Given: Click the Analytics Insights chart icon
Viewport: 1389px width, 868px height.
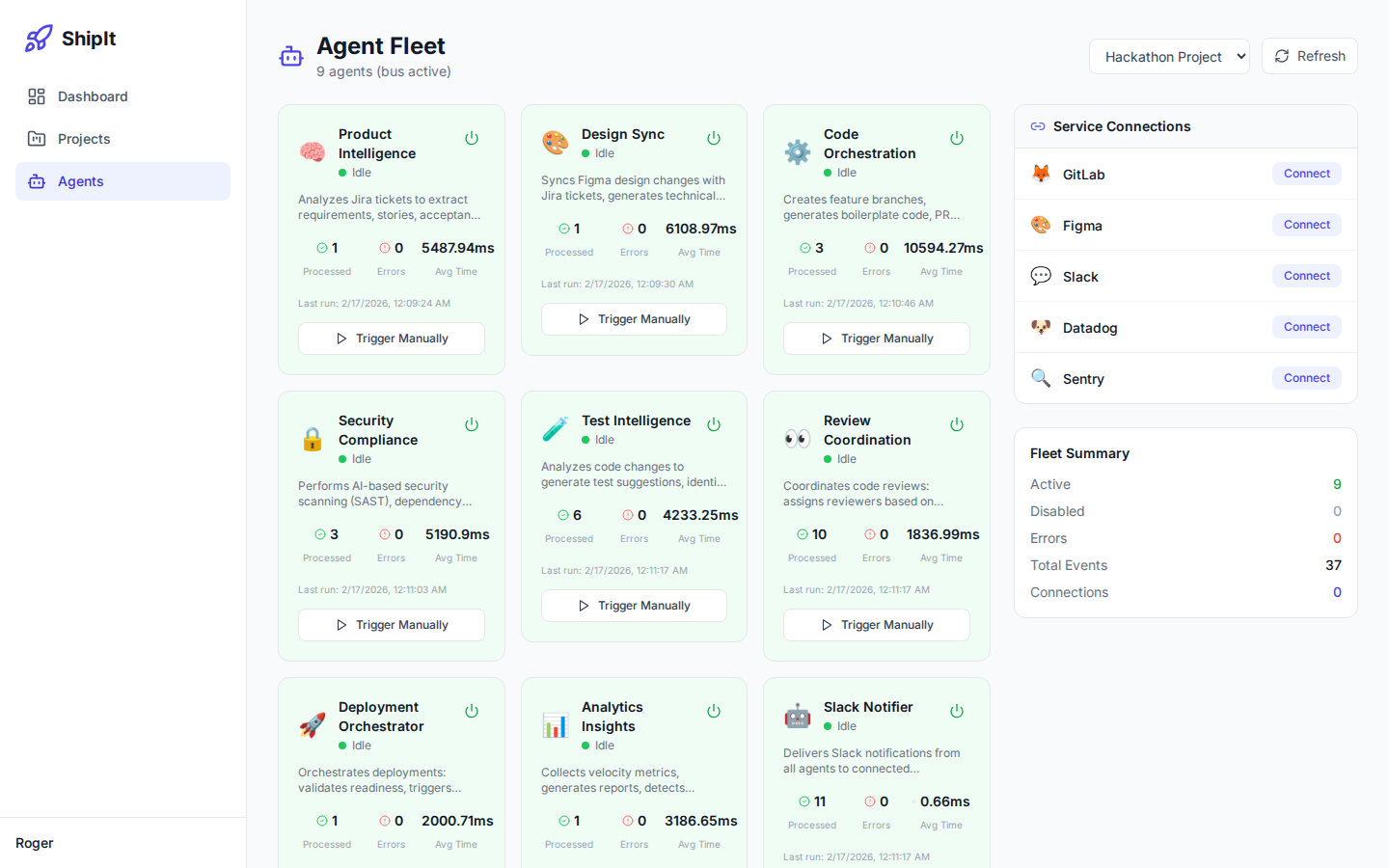Looking at the screenshot, I should (555, 725).
